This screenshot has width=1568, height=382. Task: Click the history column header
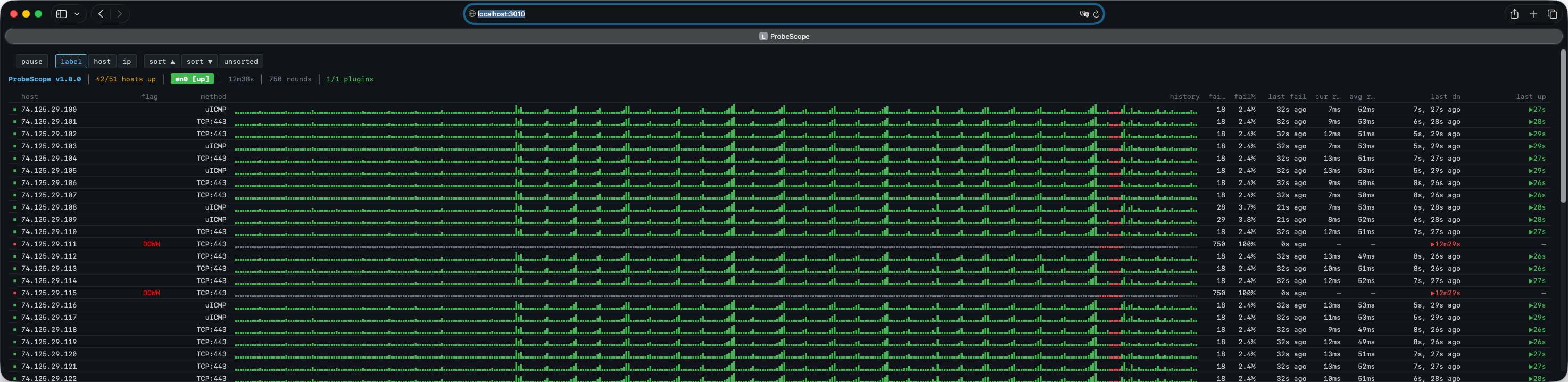(1184, 97)
